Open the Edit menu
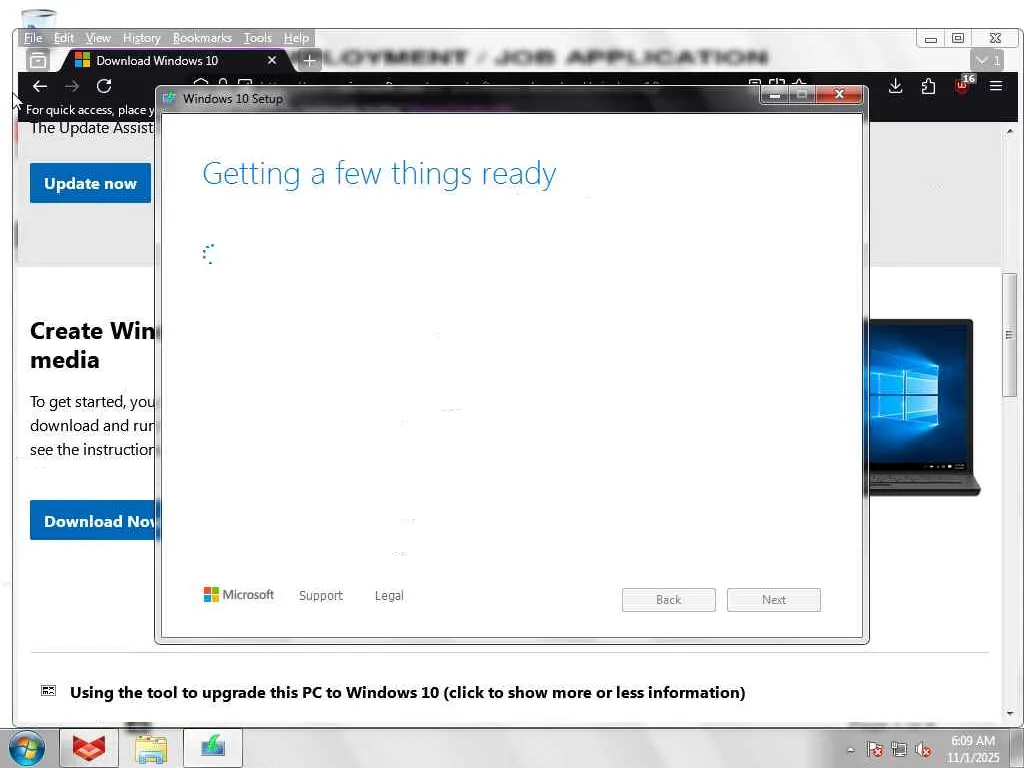Screen dimensions: 1024x768 pos(63,38)
